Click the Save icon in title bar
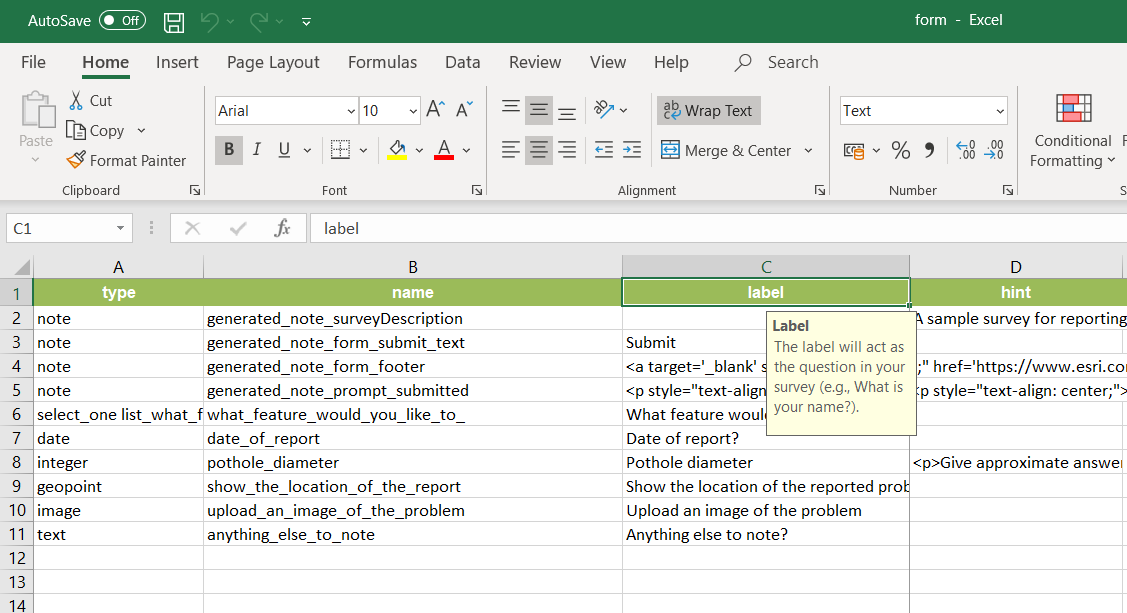The height and width of the screenshot is (613, 1127). (x=174, y=21)
